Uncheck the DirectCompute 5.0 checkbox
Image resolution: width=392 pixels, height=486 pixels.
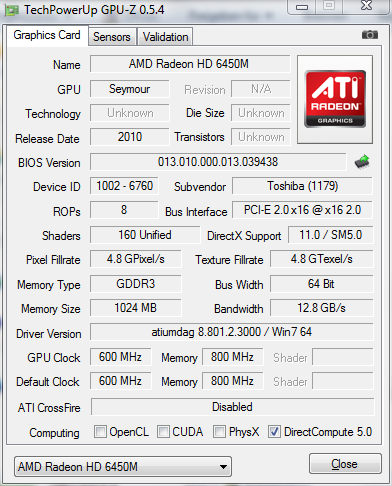(x=274, y=432)
